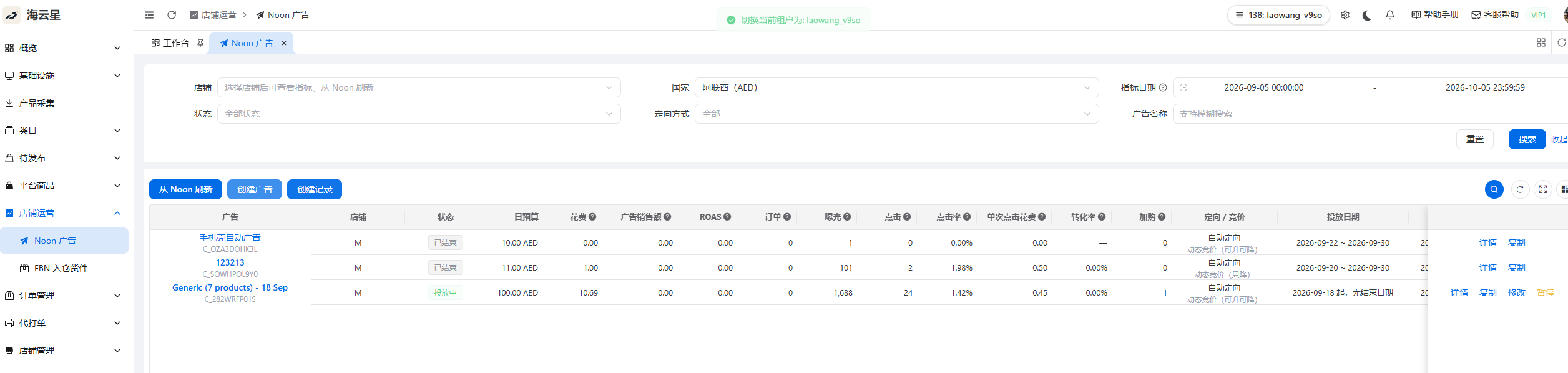The height and width of the screenshot is (373, 1568).
Task: Click the 转化率 column help icon
Action: tap(1102, 217)
